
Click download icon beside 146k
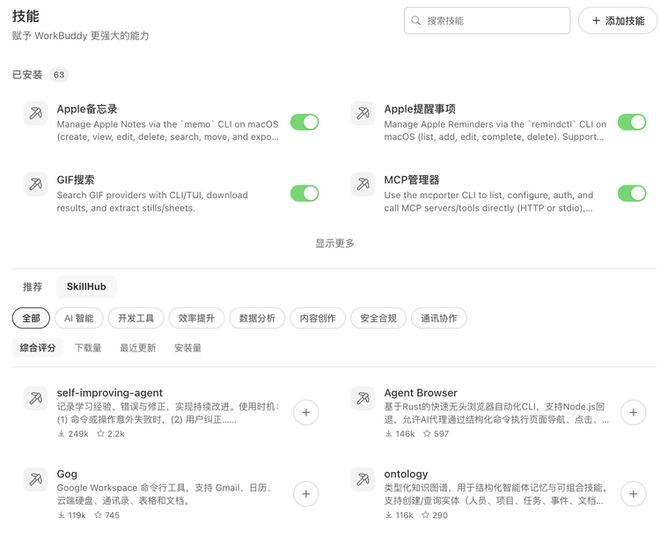(389, 433)
